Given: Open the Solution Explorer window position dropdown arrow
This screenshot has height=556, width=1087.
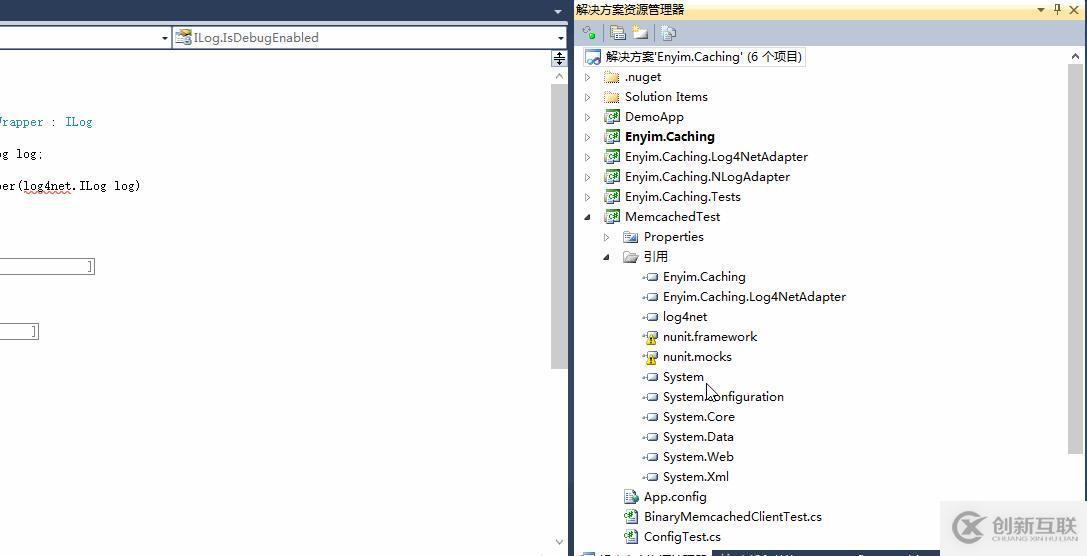Looking at the screenshot, I should (1041, 10).
